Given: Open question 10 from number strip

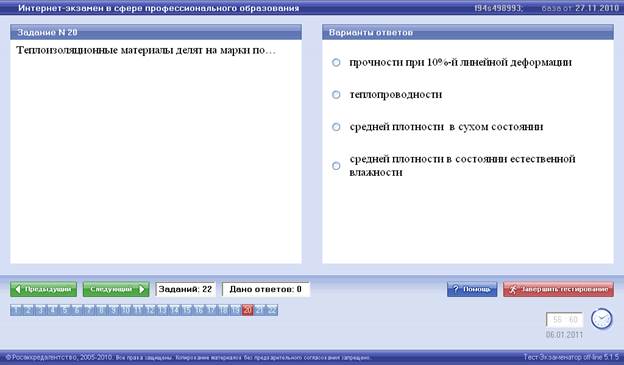Looking at the screenshot, I should [x=125, y=310].
